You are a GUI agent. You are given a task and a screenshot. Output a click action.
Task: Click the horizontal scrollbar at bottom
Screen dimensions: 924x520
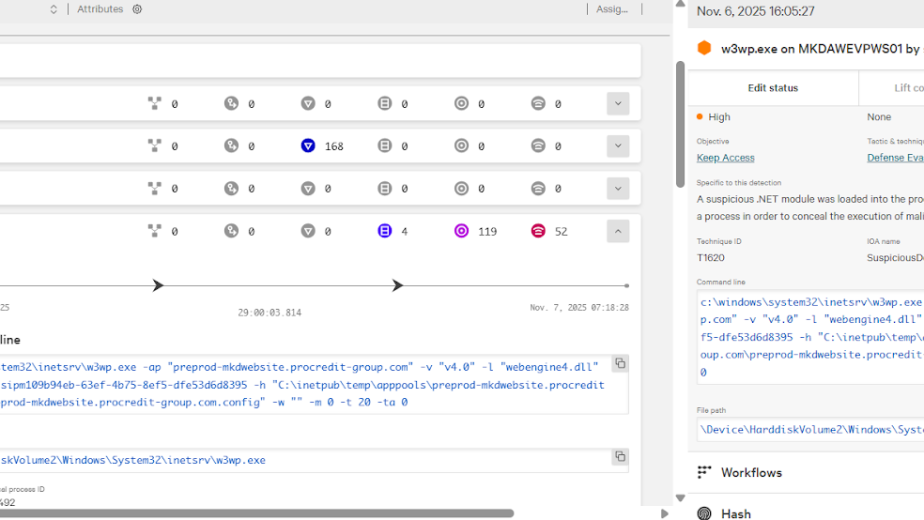300,513
